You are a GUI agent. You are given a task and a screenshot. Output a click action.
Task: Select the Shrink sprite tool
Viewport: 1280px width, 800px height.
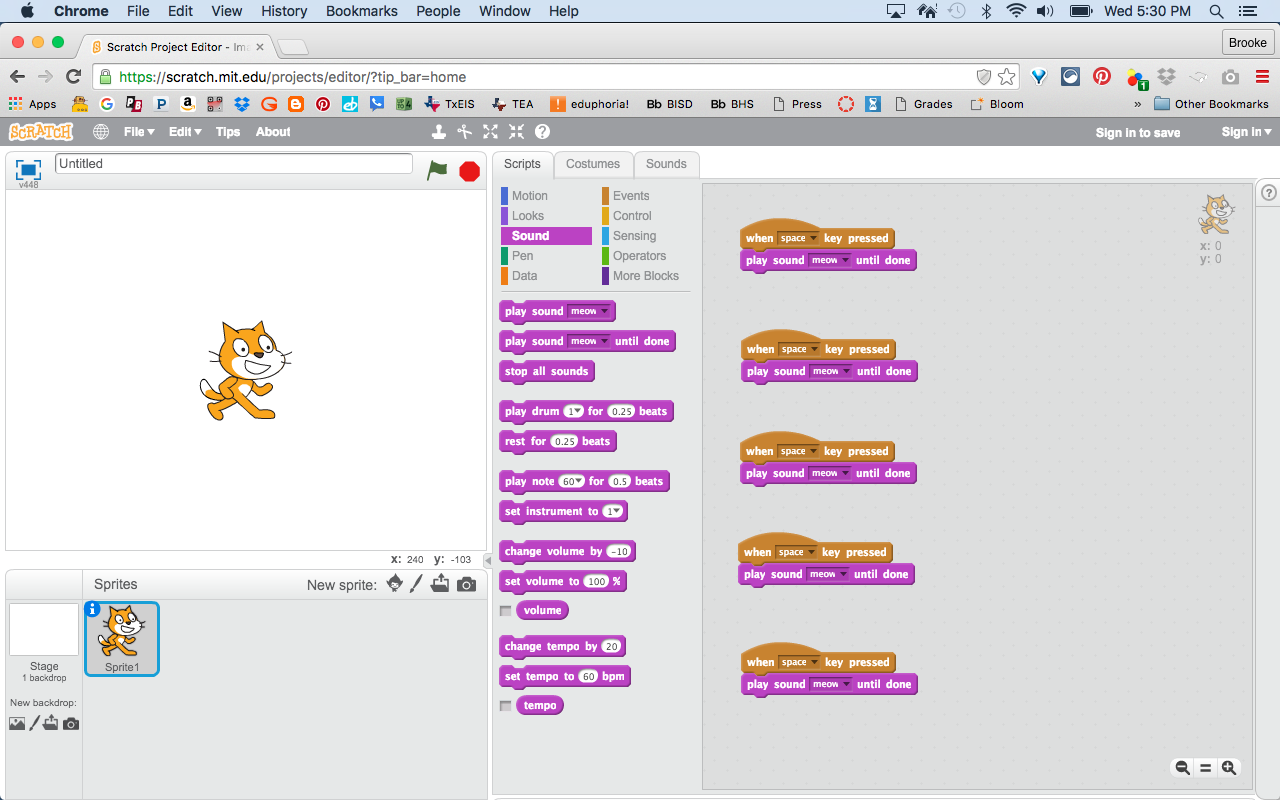tap(517, 131)
